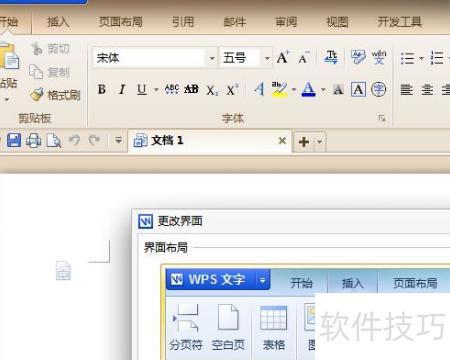Click the 宋体 font name field
Image resolution: width=450 pixels, height=360 pixels.
[x=149, y=58]
